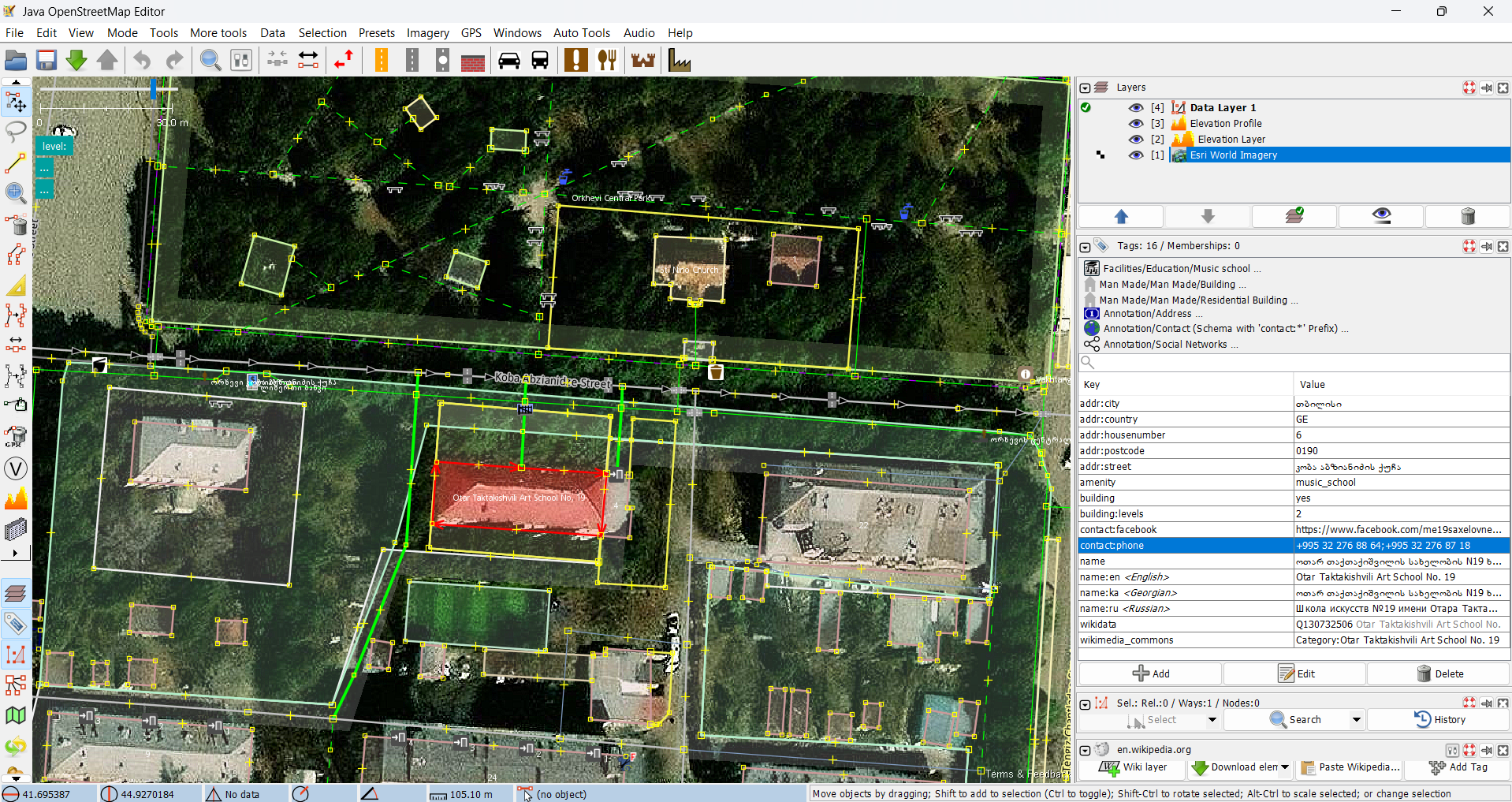Toggle Esri World Imagery visibility eye
Image resolution: width=1512 pixels, height=802 pixels.
pos(1135,155)
